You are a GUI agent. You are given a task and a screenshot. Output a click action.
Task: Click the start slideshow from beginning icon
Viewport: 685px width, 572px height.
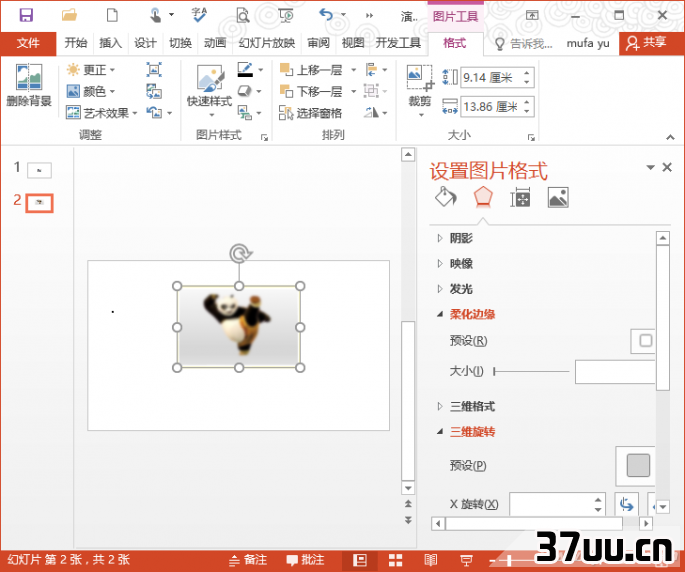(286, 16)
